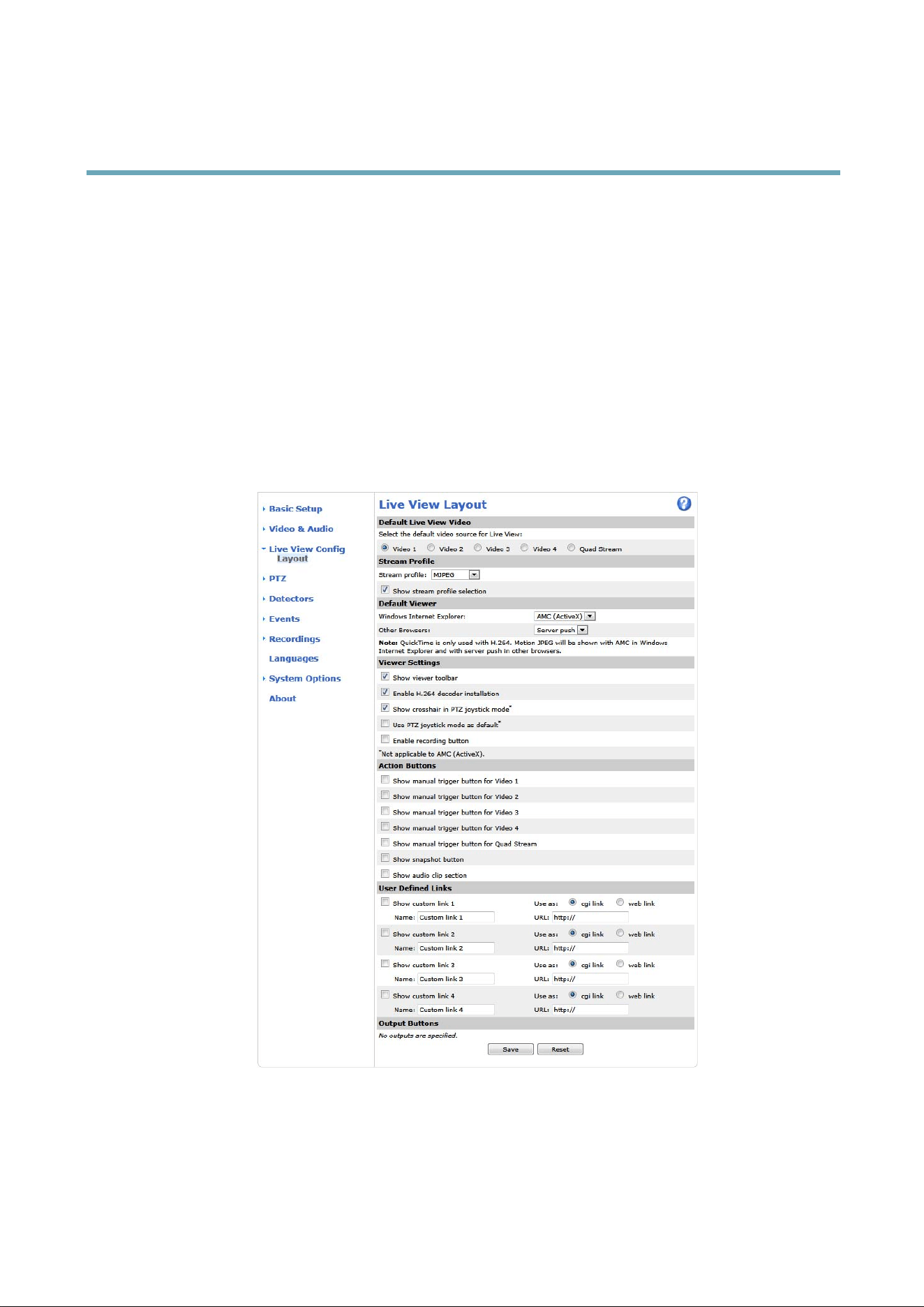Check Show snapshot button option
The width and height of the screenshot is (924, 1307).
point(385,858)
